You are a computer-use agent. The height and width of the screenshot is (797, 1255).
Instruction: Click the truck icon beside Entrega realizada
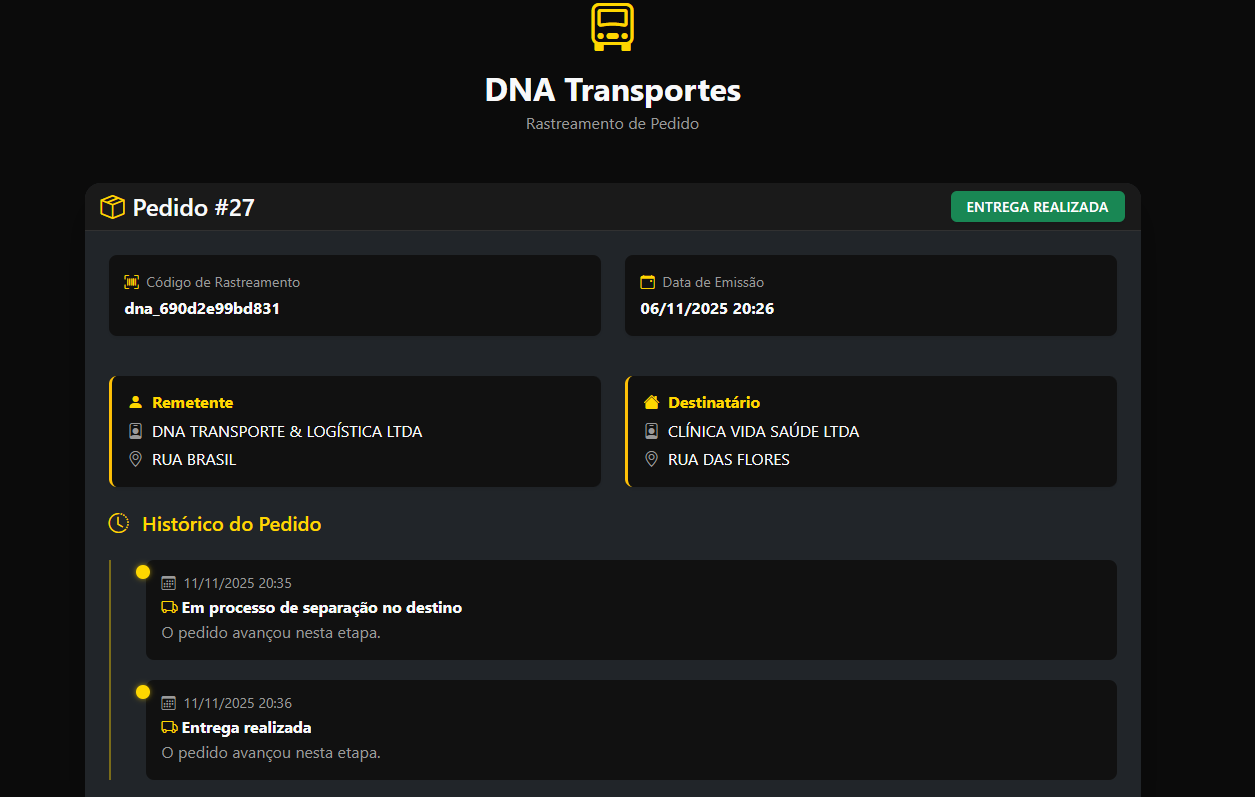[169, 727]
